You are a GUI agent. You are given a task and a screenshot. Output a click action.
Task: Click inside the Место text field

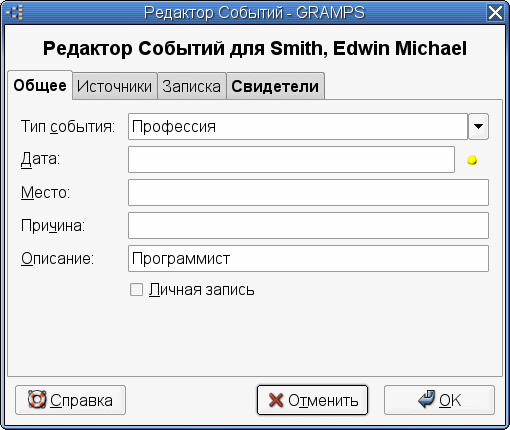(308, 192)
